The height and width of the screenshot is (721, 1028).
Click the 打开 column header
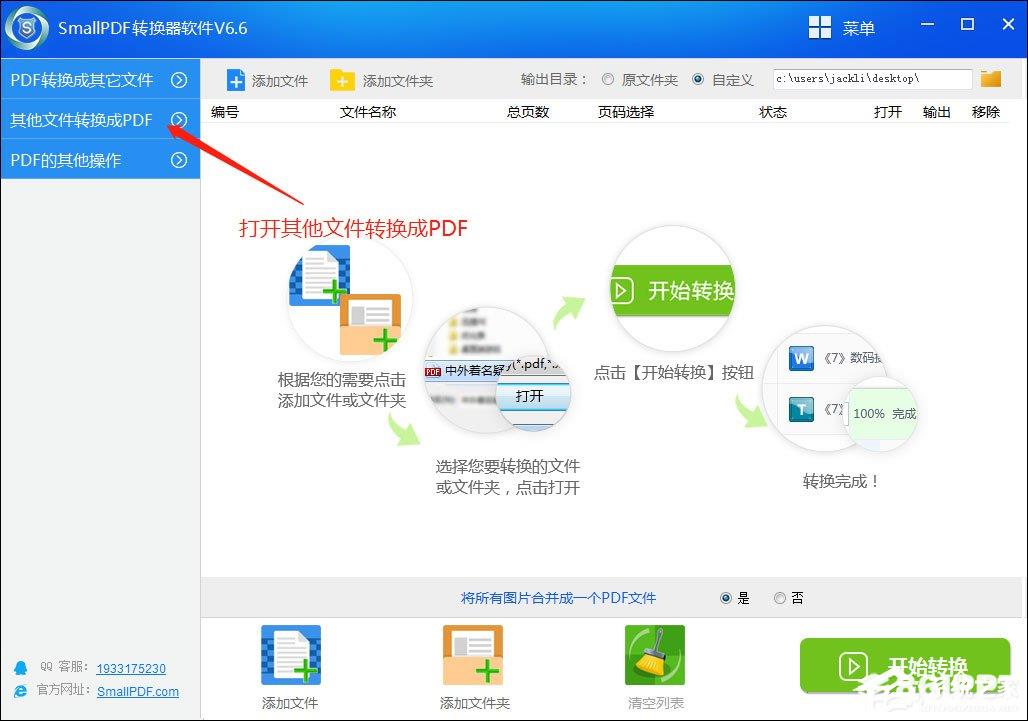pos(888,112)
